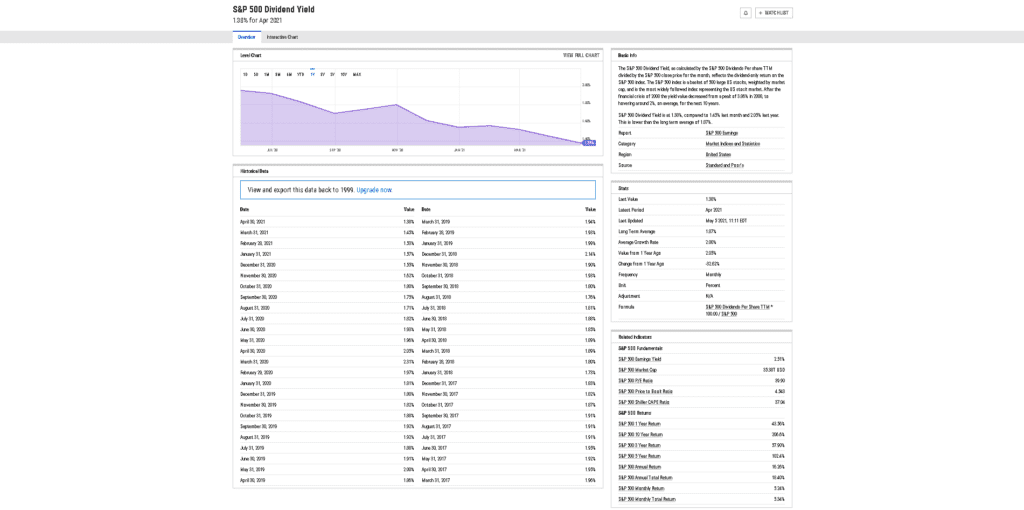Screen dimensions: 1024x510
Task: Click the latest value marker on chart
Action: 589,143
